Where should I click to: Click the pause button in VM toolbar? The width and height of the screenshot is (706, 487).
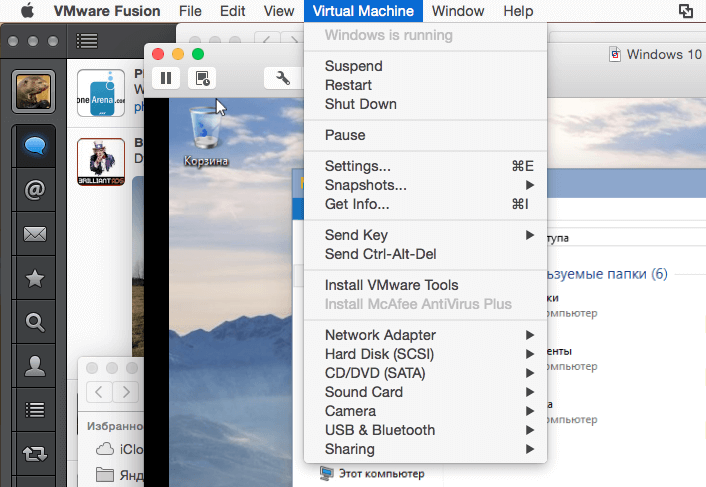166,78
